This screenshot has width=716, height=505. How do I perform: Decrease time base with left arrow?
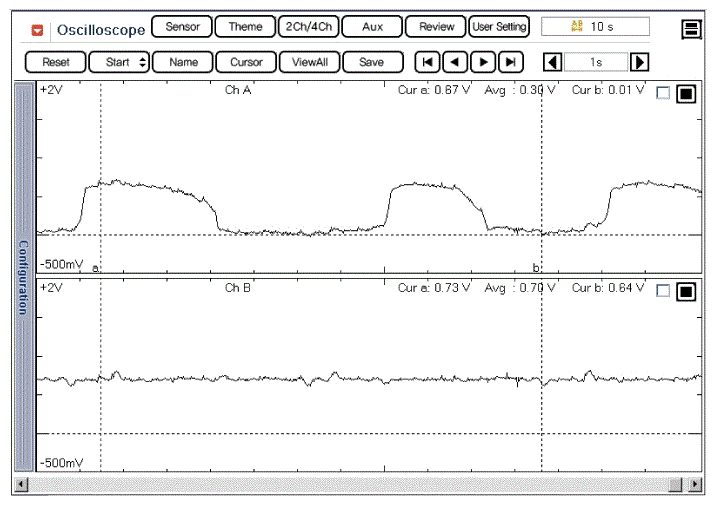tap(552, 62)
